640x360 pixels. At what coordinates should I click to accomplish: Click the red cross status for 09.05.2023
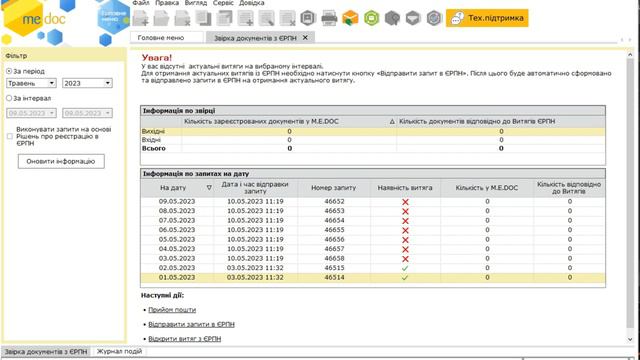tap(405, 202)
